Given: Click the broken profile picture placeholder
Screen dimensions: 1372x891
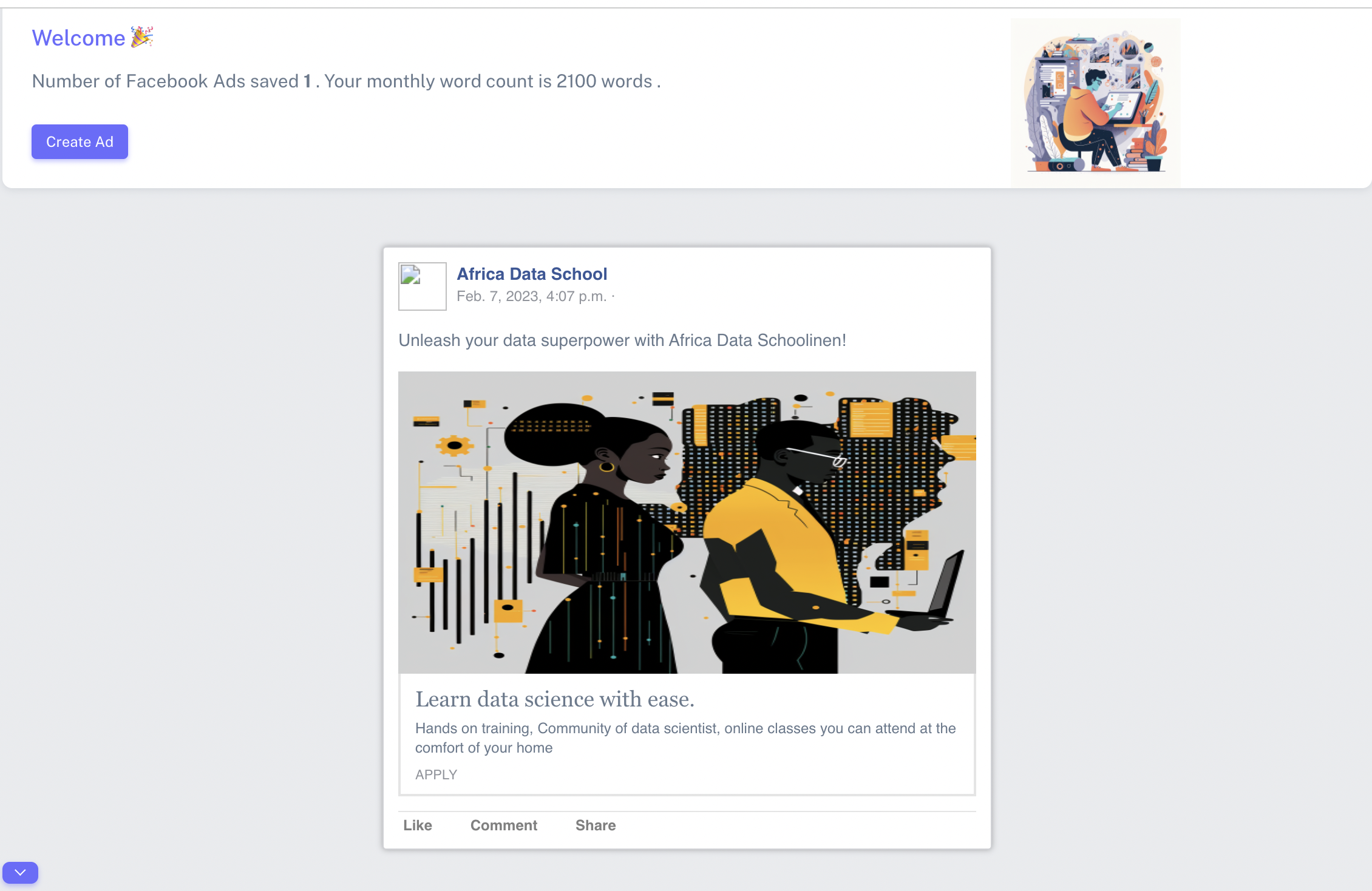Looking at the screenshot, I should pos(423,286).
